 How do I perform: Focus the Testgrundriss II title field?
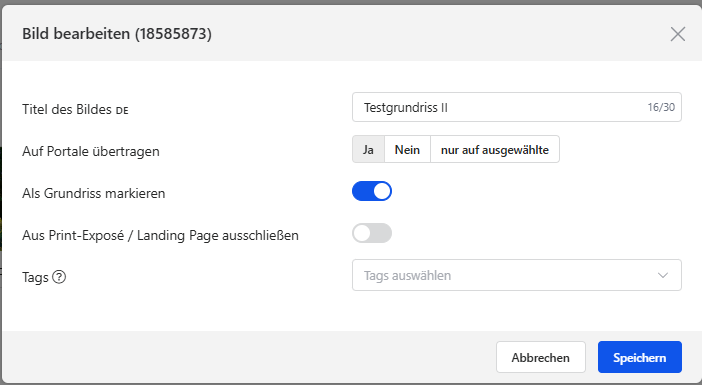(x=517, y=107)
